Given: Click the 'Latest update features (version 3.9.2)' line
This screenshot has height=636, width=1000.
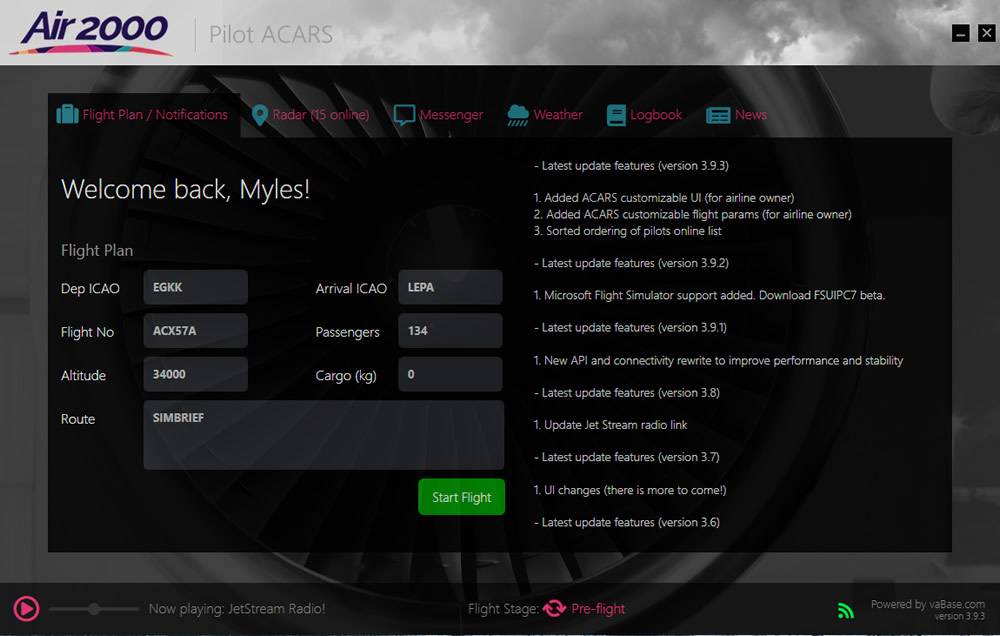Looking at the screenshot, I should (631, 263).
